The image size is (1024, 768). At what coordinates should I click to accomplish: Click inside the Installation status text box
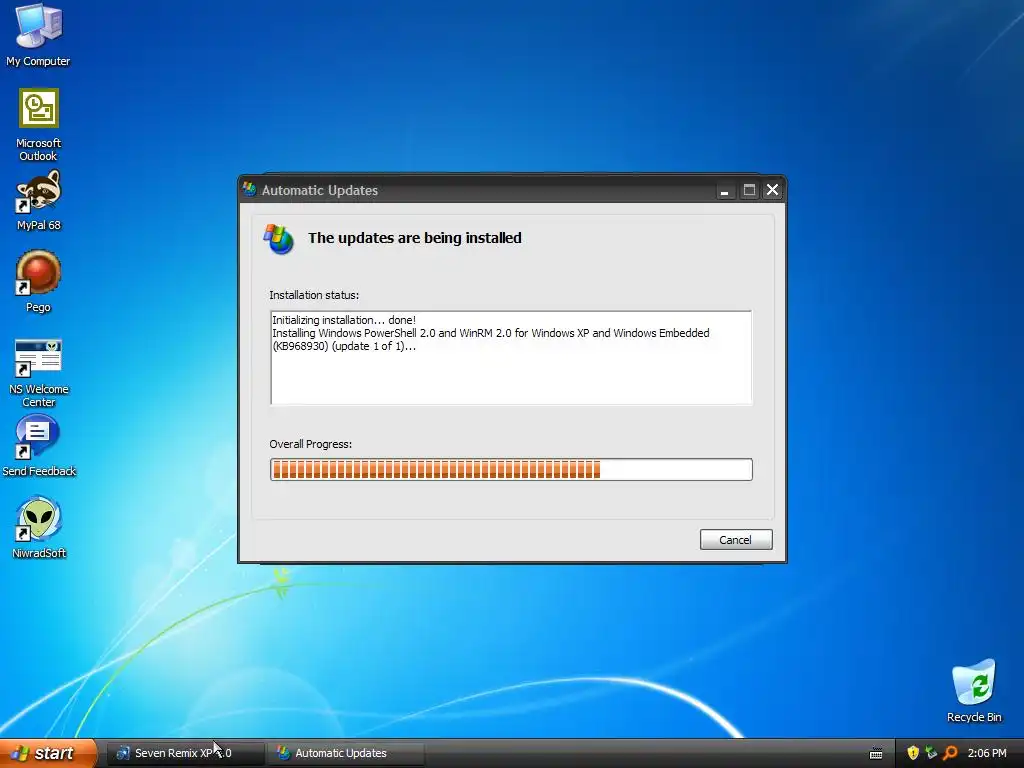(511, 358)
